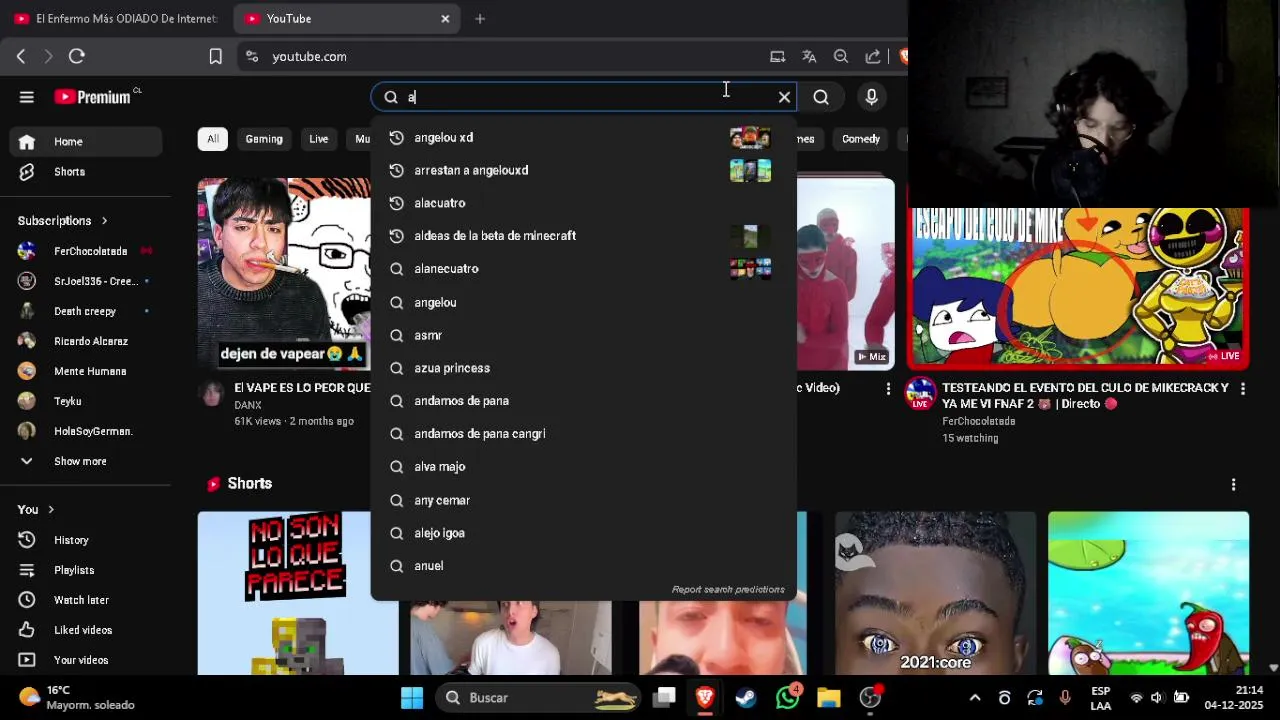
Task: Open FerChocolatada subscription channel
Action: 86,251
